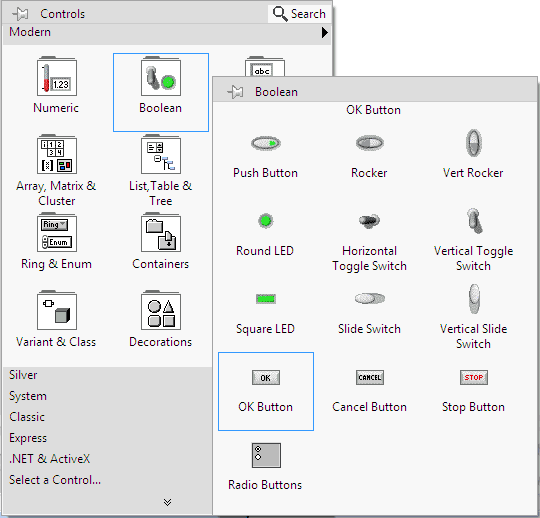The height and width of the screenshot is (518, 540).
Task: Pin the Controls palette open
Action: coord(20,14)
